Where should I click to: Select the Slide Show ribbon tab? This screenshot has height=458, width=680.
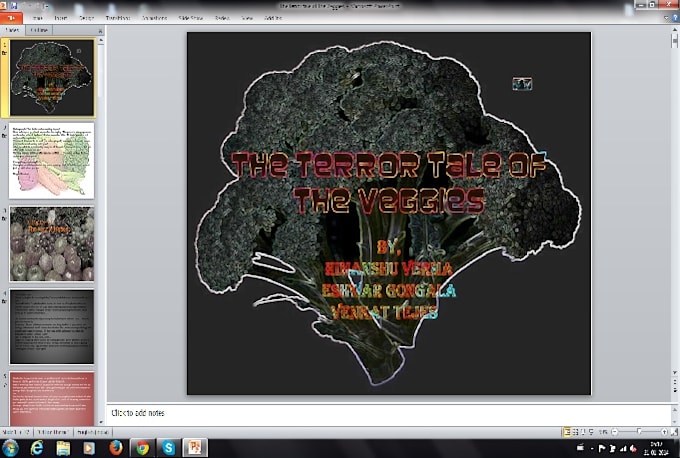190,18
